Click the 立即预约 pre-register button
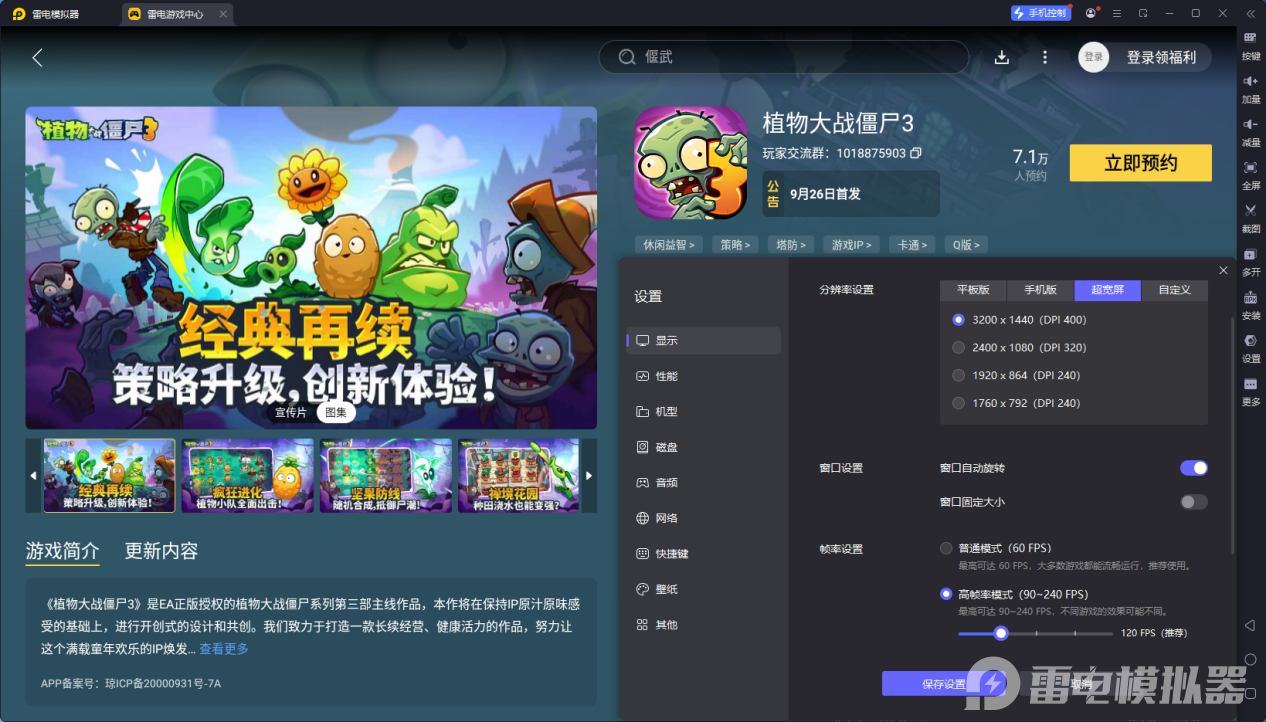1266x722 pixels. click(1141, 163)
